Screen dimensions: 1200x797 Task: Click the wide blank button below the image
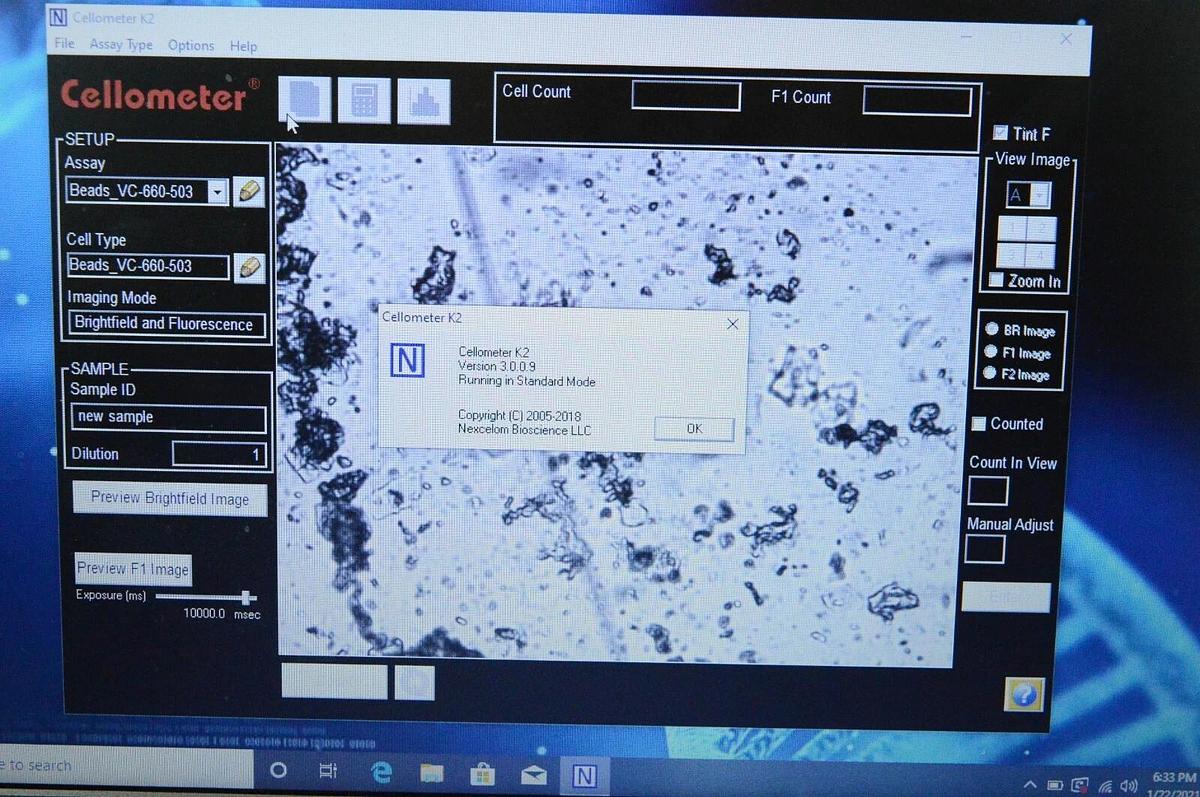tap(334, 680)
